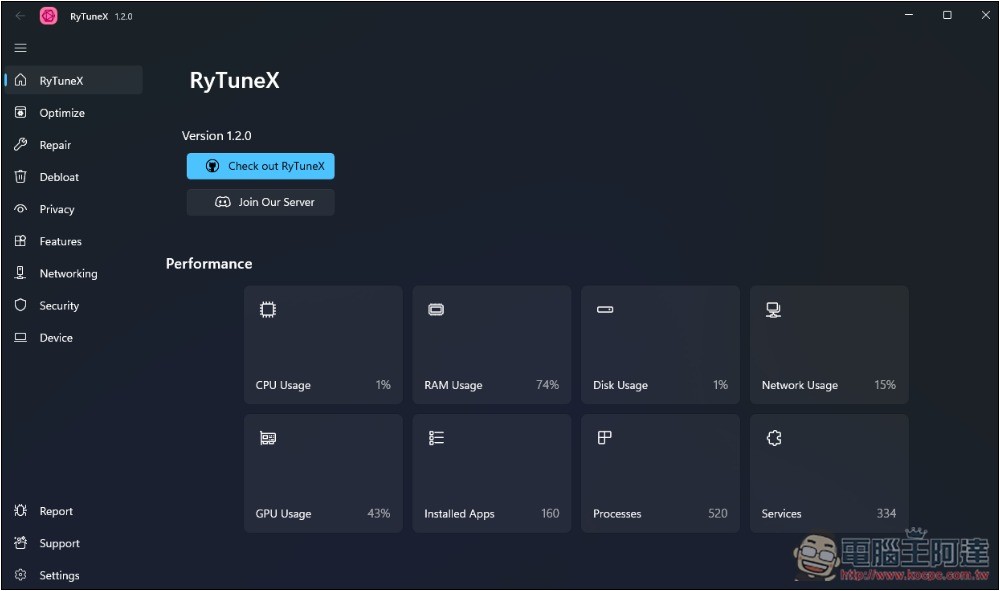Open the RAM Usage card
The width and height of the screenshot is (1000, 591).
click(492, 345)
